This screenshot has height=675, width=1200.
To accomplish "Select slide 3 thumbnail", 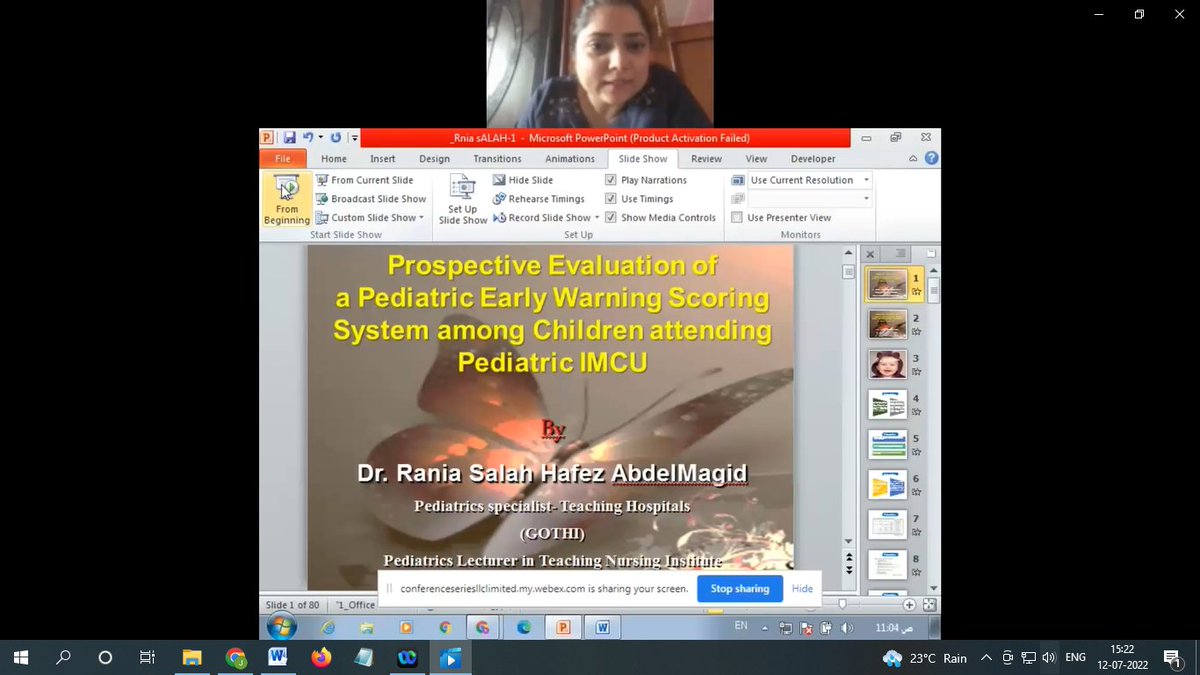I will click(887, 364).
